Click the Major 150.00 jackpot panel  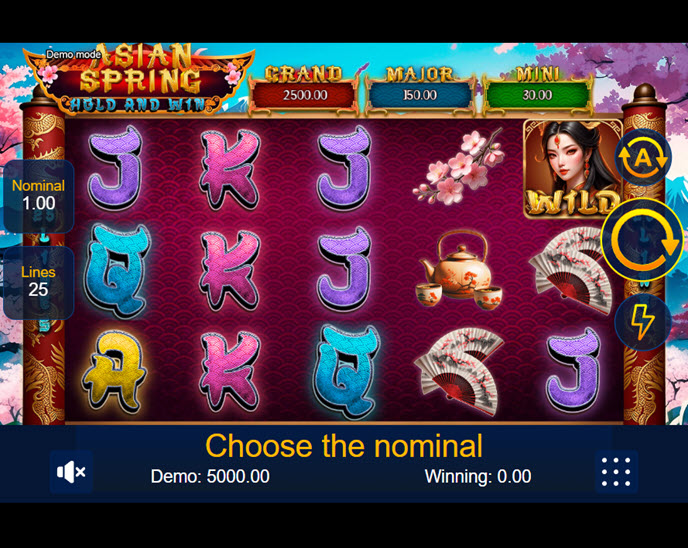point(420,89)
